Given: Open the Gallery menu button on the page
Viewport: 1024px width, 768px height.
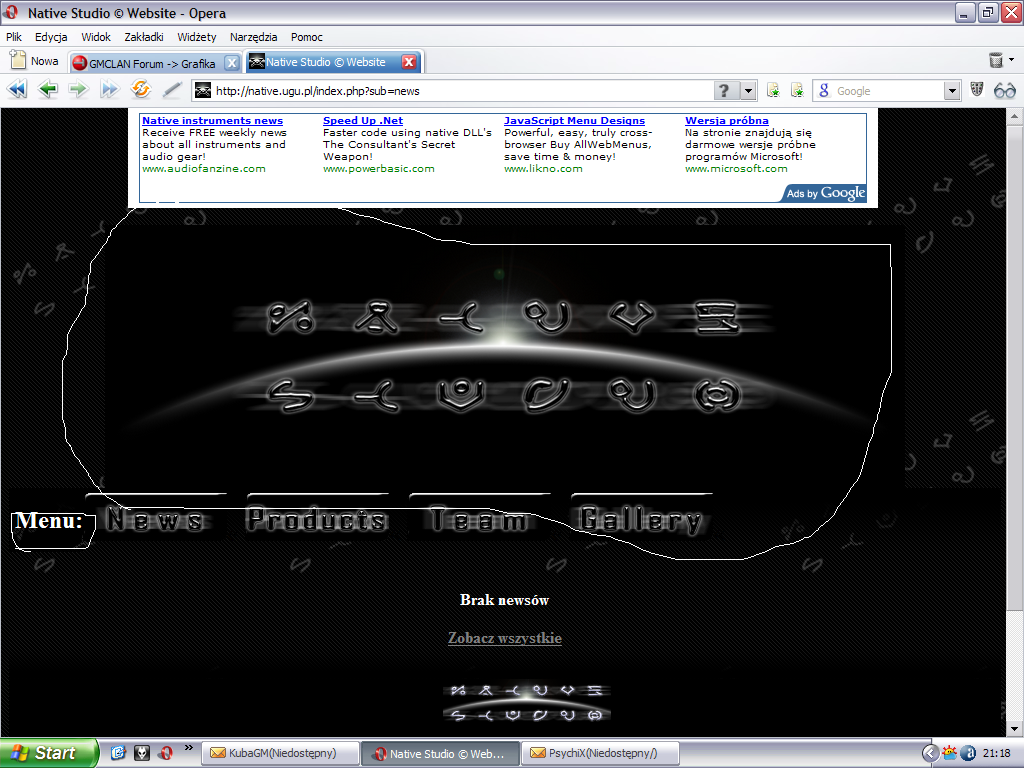Looking at the screenshot, I should coord(641,519).
